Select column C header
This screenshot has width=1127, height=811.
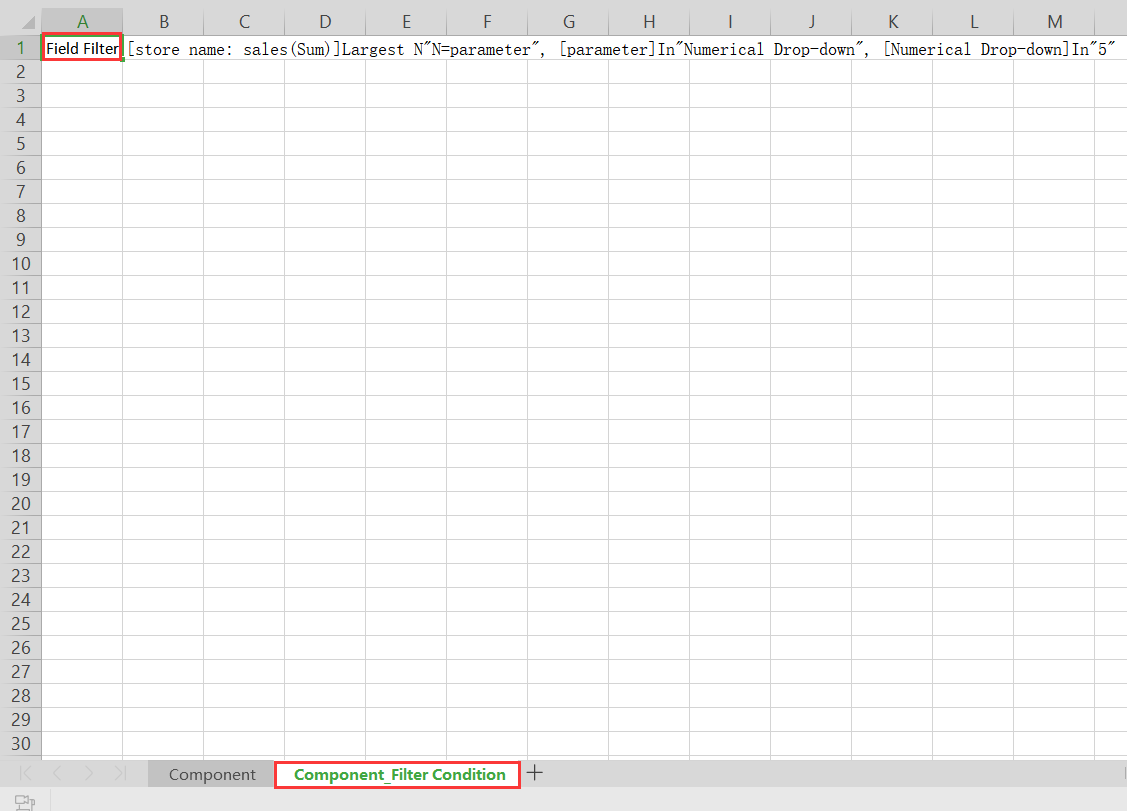click(x=244, y=22)
